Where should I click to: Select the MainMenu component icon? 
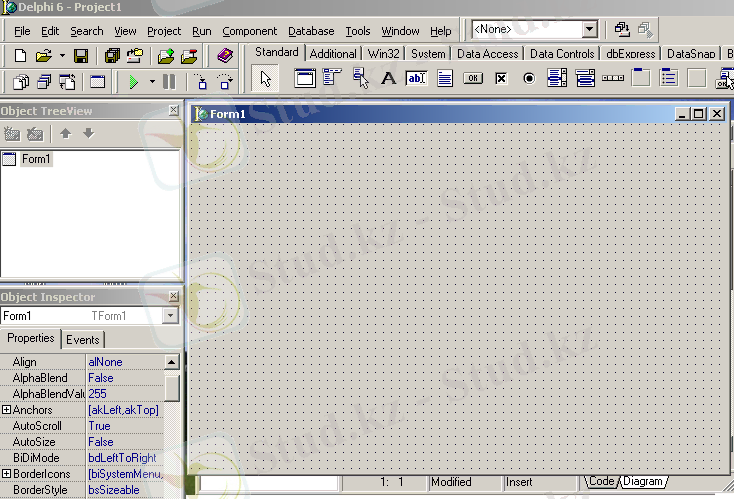(x=332, y=78)
